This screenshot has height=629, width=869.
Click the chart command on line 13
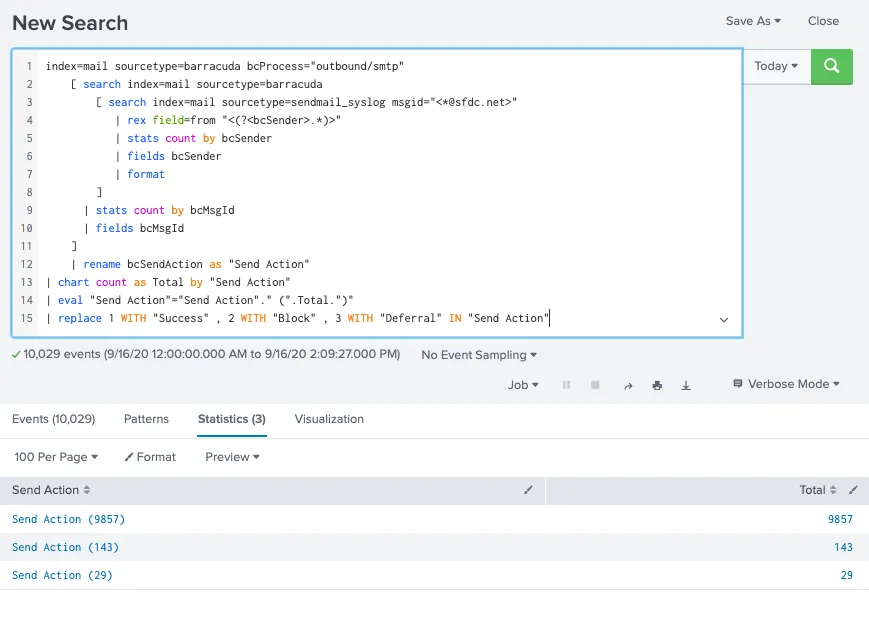click(73, 282)
